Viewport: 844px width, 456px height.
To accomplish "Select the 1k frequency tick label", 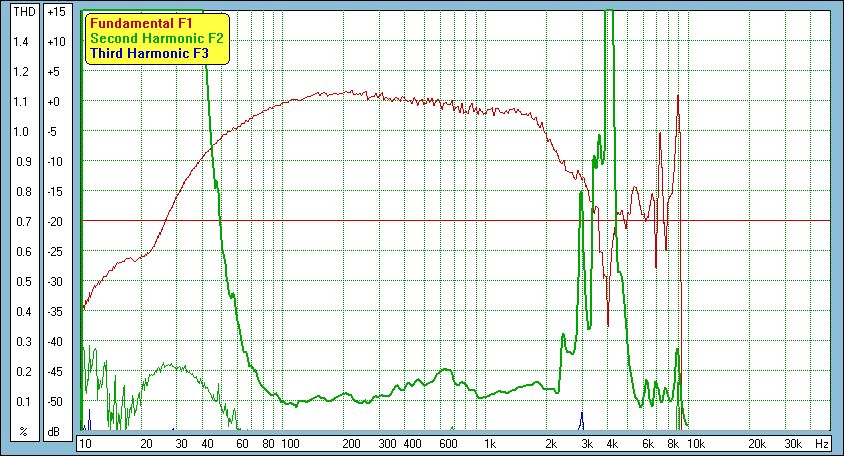I will point(490,443).
